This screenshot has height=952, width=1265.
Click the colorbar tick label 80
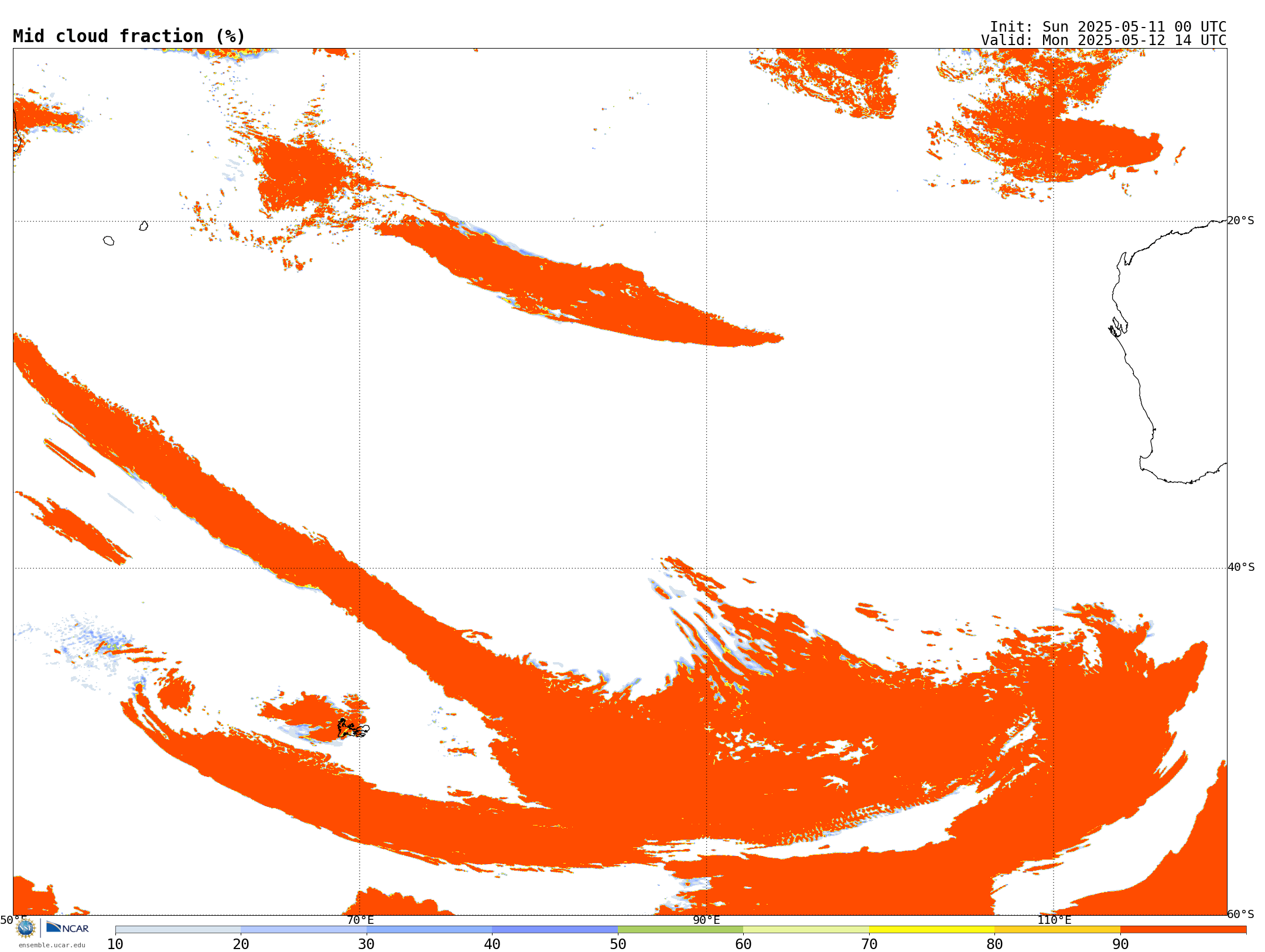(994, 944)
